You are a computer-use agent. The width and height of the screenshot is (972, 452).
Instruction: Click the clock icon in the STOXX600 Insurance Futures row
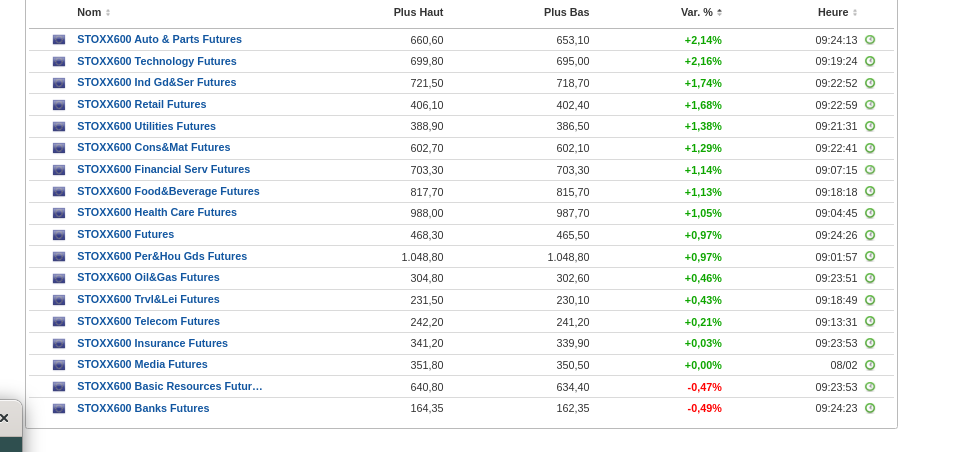[x=870, y=344]
